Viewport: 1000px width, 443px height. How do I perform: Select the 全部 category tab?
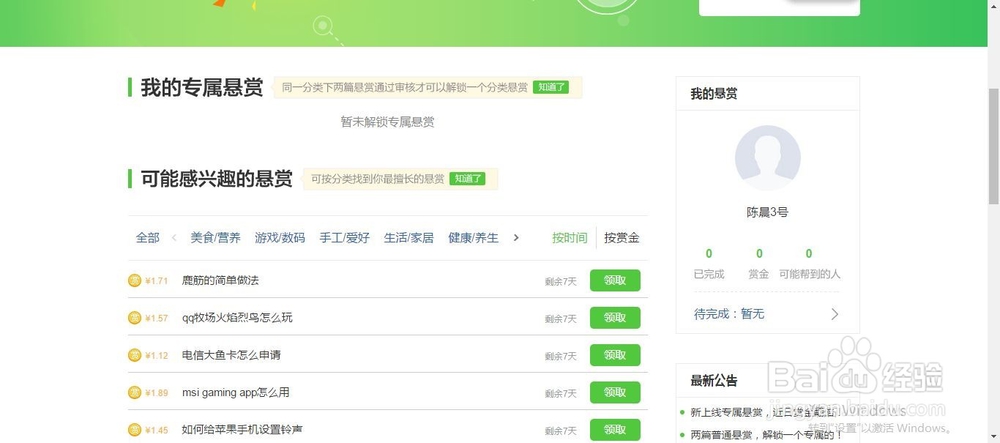point(147,238)
